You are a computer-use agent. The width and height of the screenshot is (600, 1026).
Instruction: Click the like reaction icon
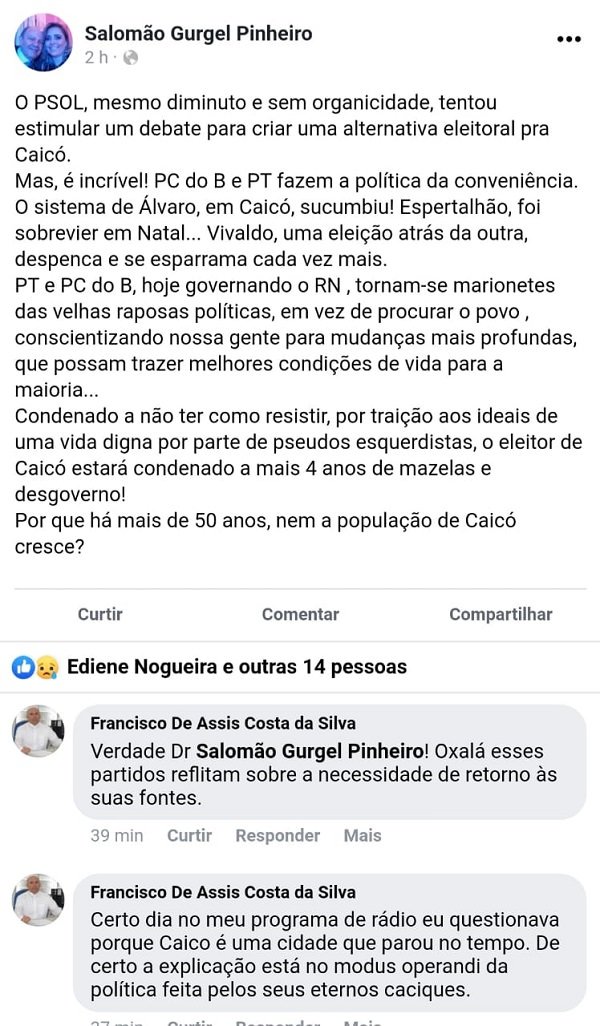[23, 667]
